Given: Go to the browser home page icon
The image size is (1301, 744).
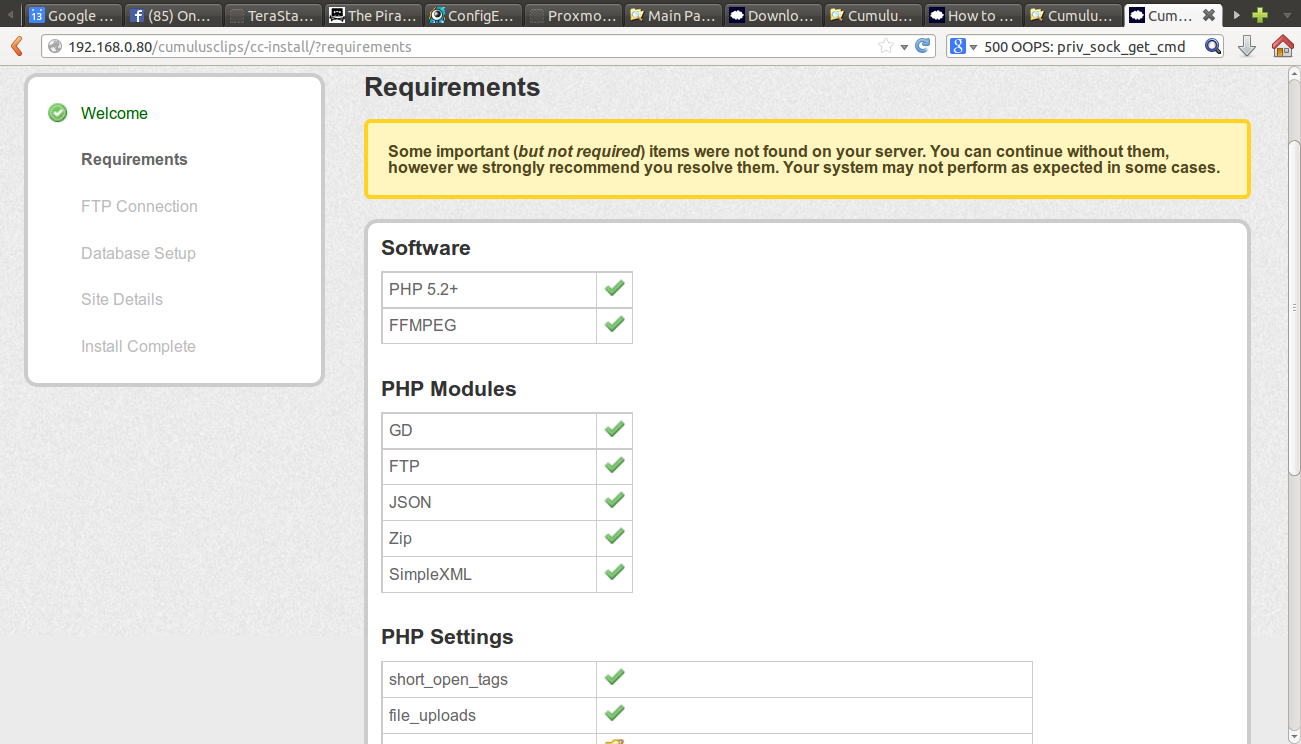Looking at the screenshot, I should click(x=1282, y=46).
